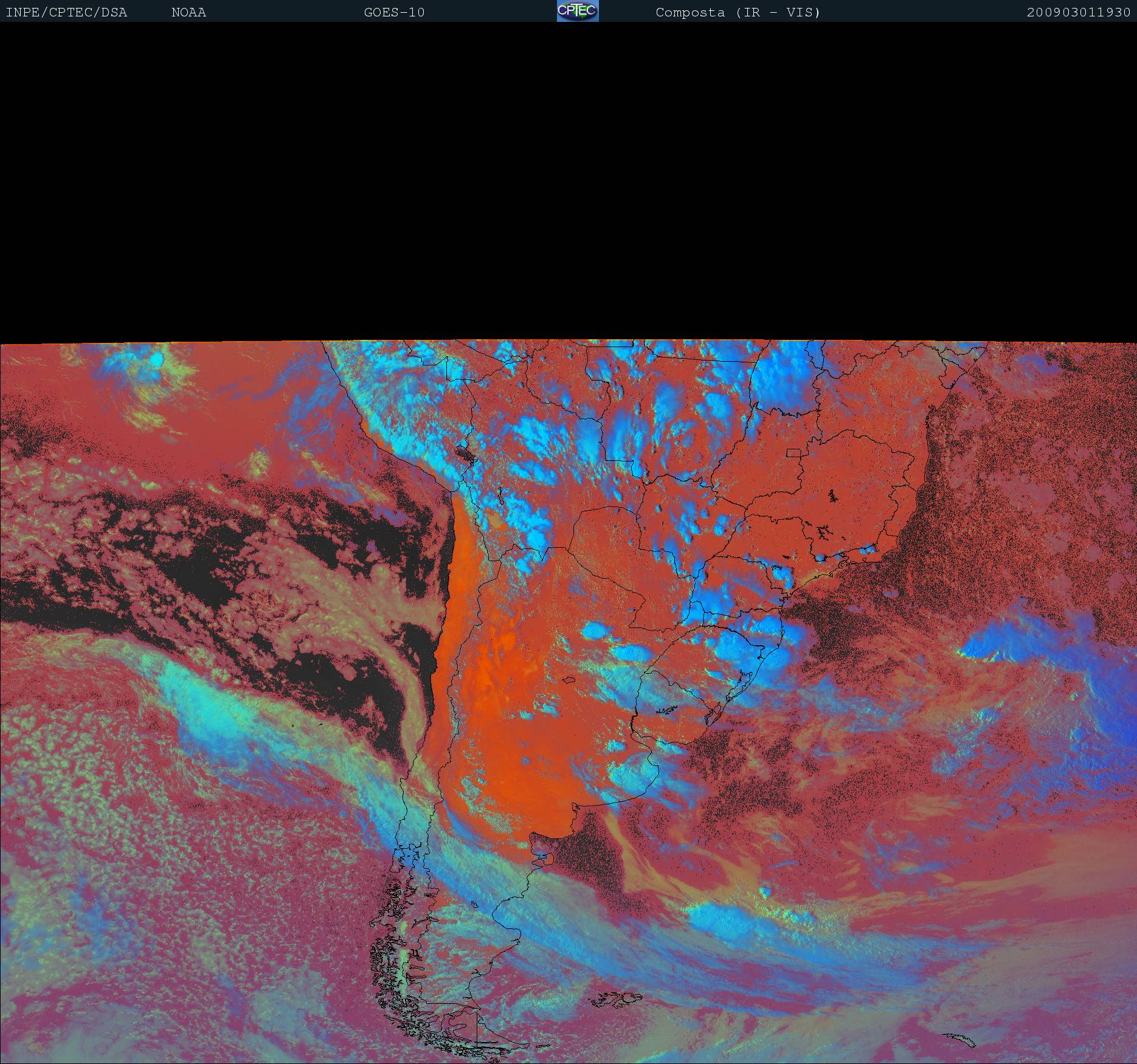Image resolution: width=1137 pixels, height=1064 pixels.
Task: Click the NOAA label in header
Action: point(188,13)
